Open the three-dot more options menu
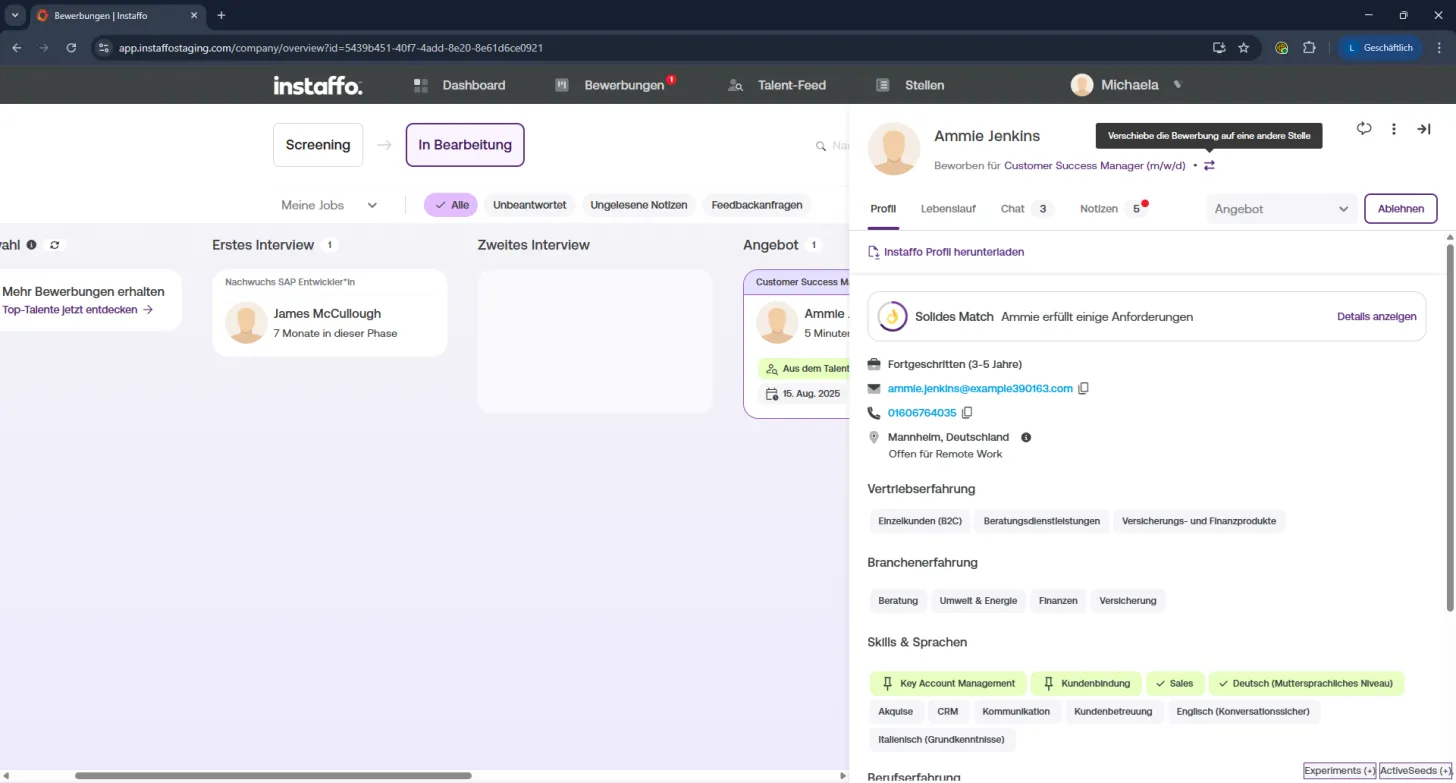1456x783 pixels. (1394, 129)
